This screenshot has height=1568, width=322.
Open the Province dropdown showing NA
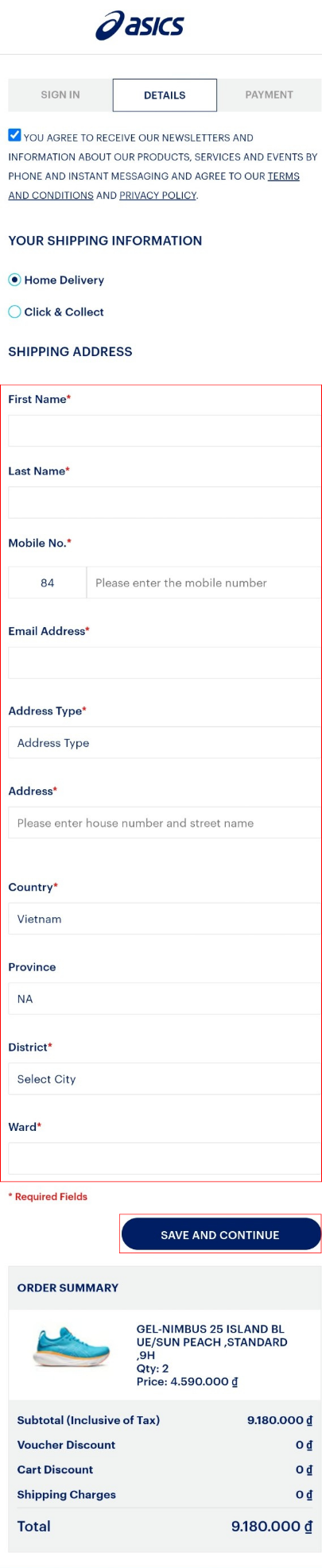point(165,998)
